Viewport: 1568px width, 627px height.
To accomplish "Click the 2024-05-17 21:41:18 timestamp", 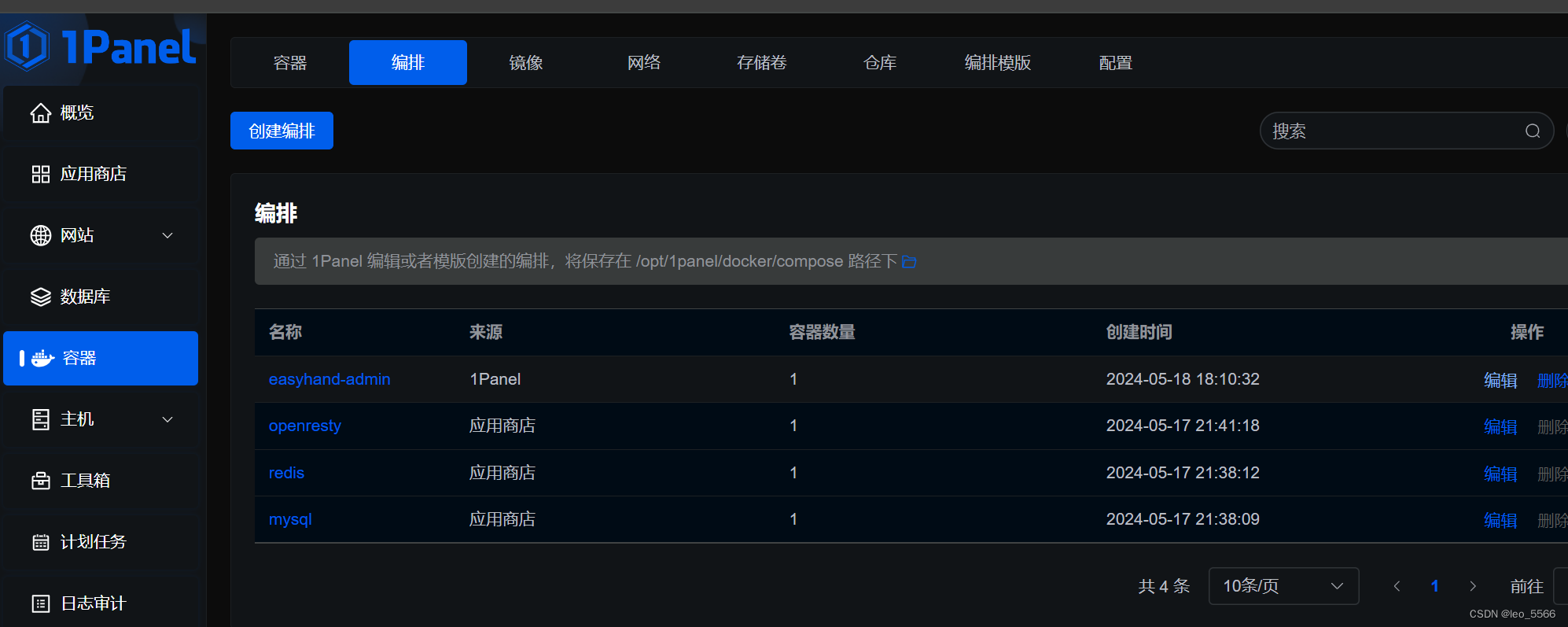I will coord(1183,426).
